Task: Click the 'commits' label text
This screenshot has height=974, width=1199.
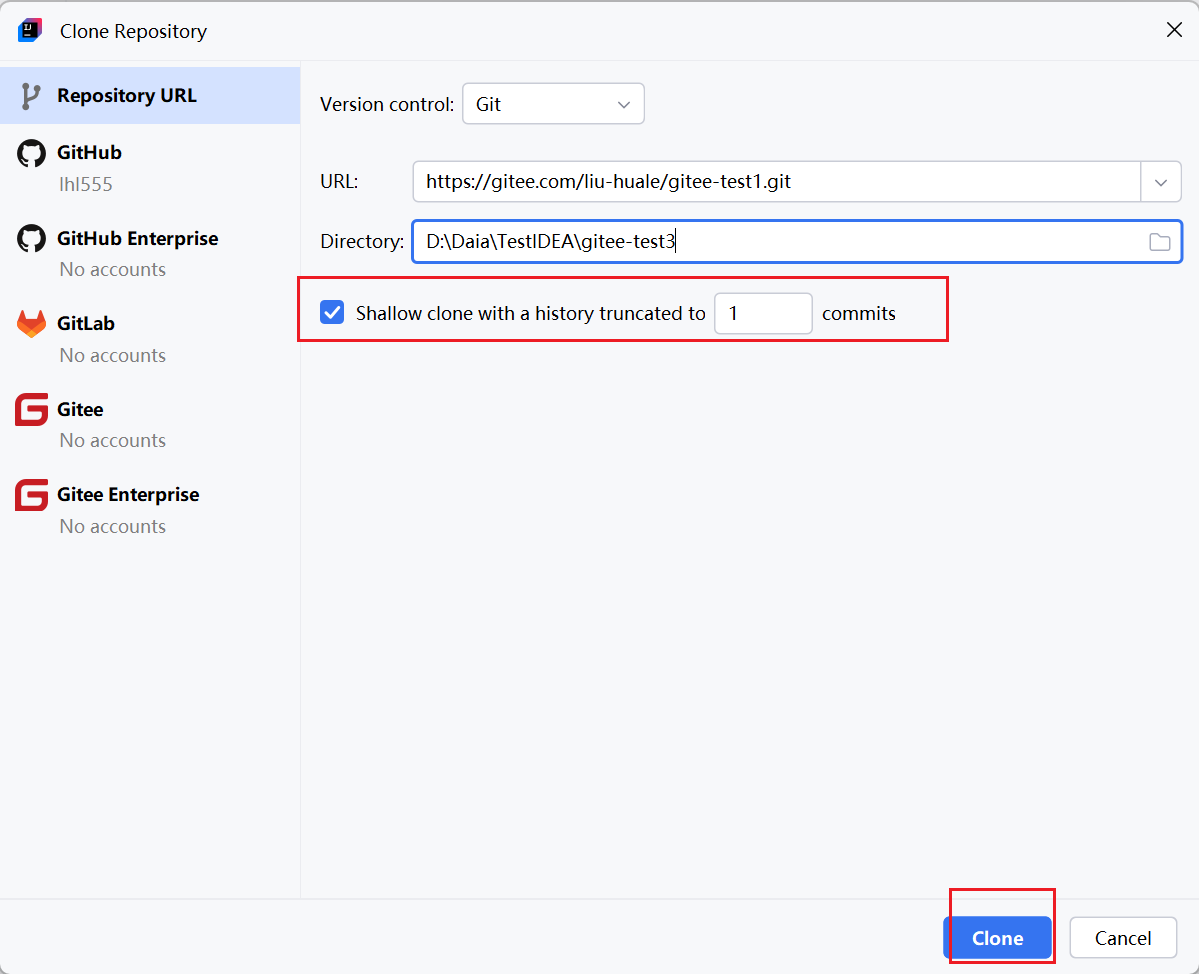Action: click(x=859, y=313)
